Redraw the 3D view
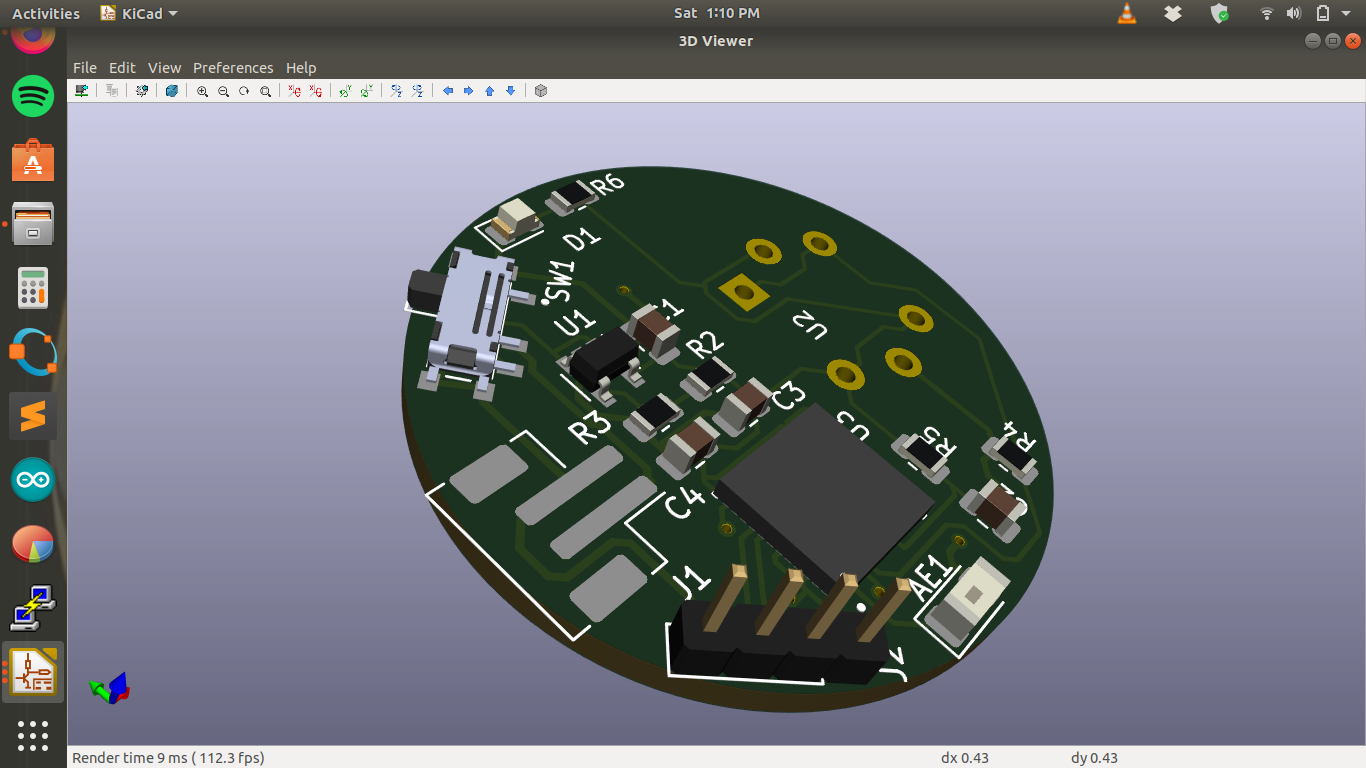The image size is (1366, 768). coord(244,91)
